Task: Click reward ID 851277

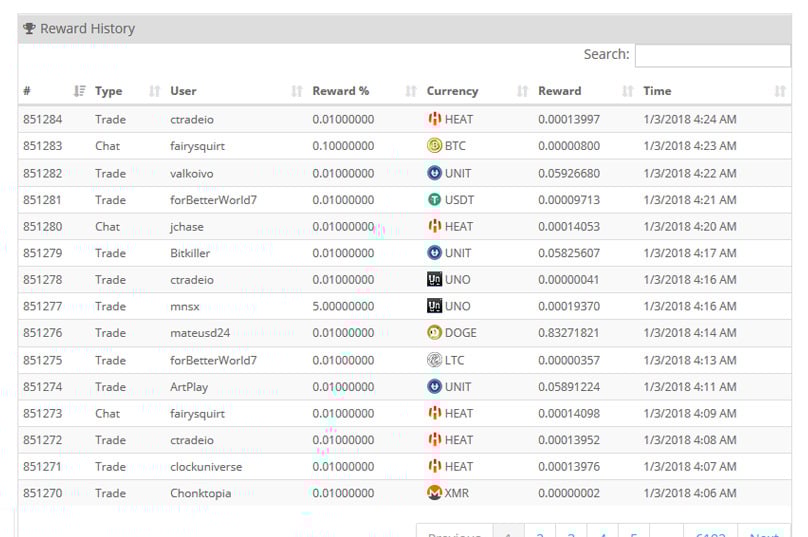Action: pos(42,306)
